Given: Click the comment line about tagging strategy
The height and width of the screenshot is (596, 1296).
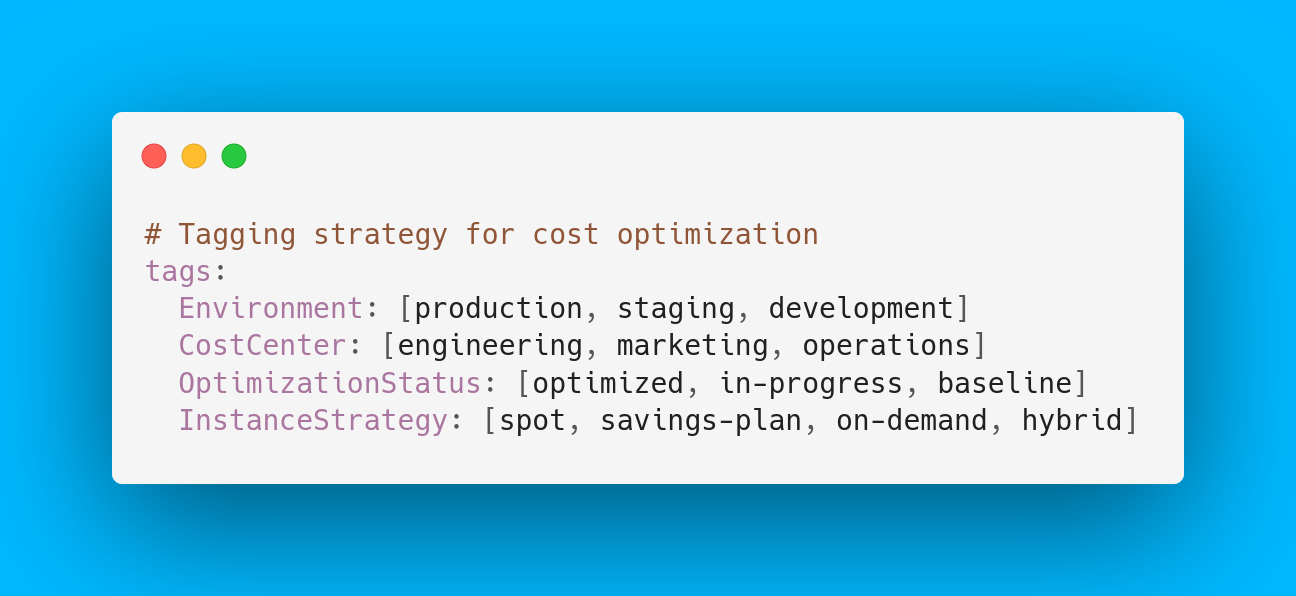Looking at the screenshot, I should click(482, 235).
